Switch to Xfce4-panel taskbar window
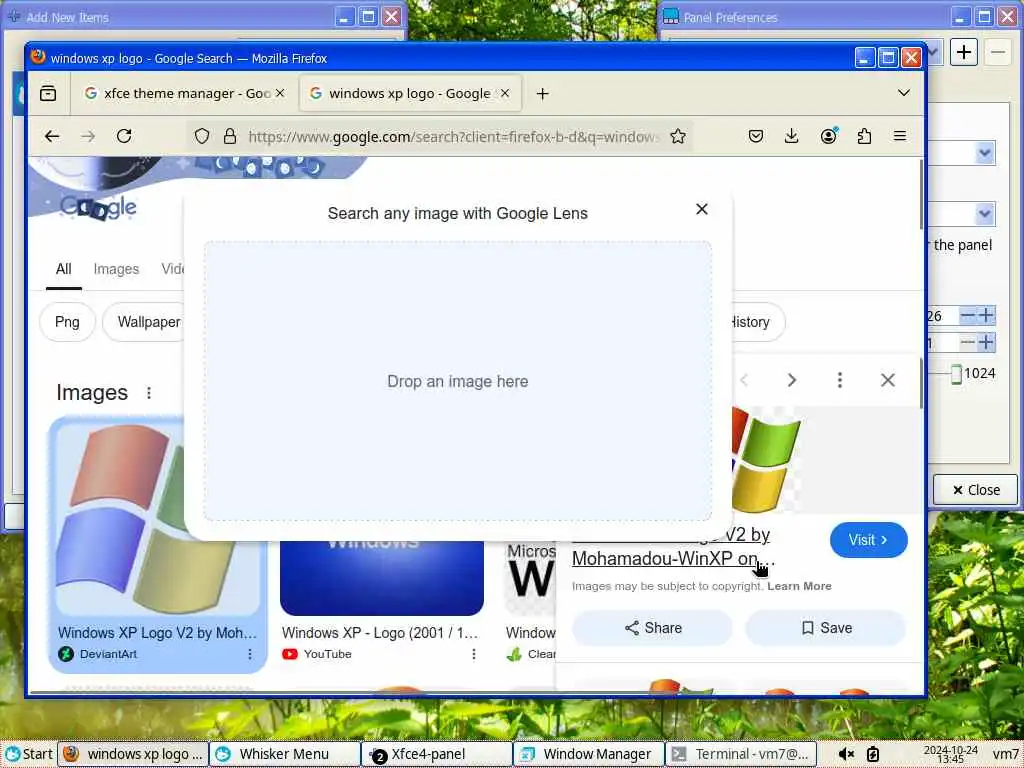Screen dimensions: 1024x768 436,754
